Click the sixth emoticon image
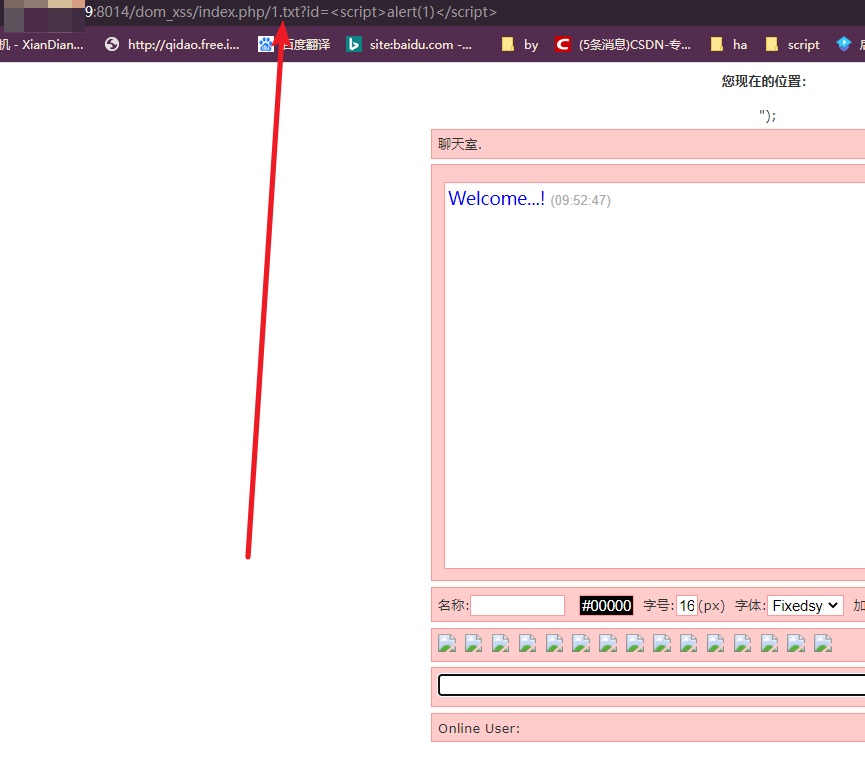The height and width of the screenshot is (761, 865). pyautogui.click(x=581, y=643)
